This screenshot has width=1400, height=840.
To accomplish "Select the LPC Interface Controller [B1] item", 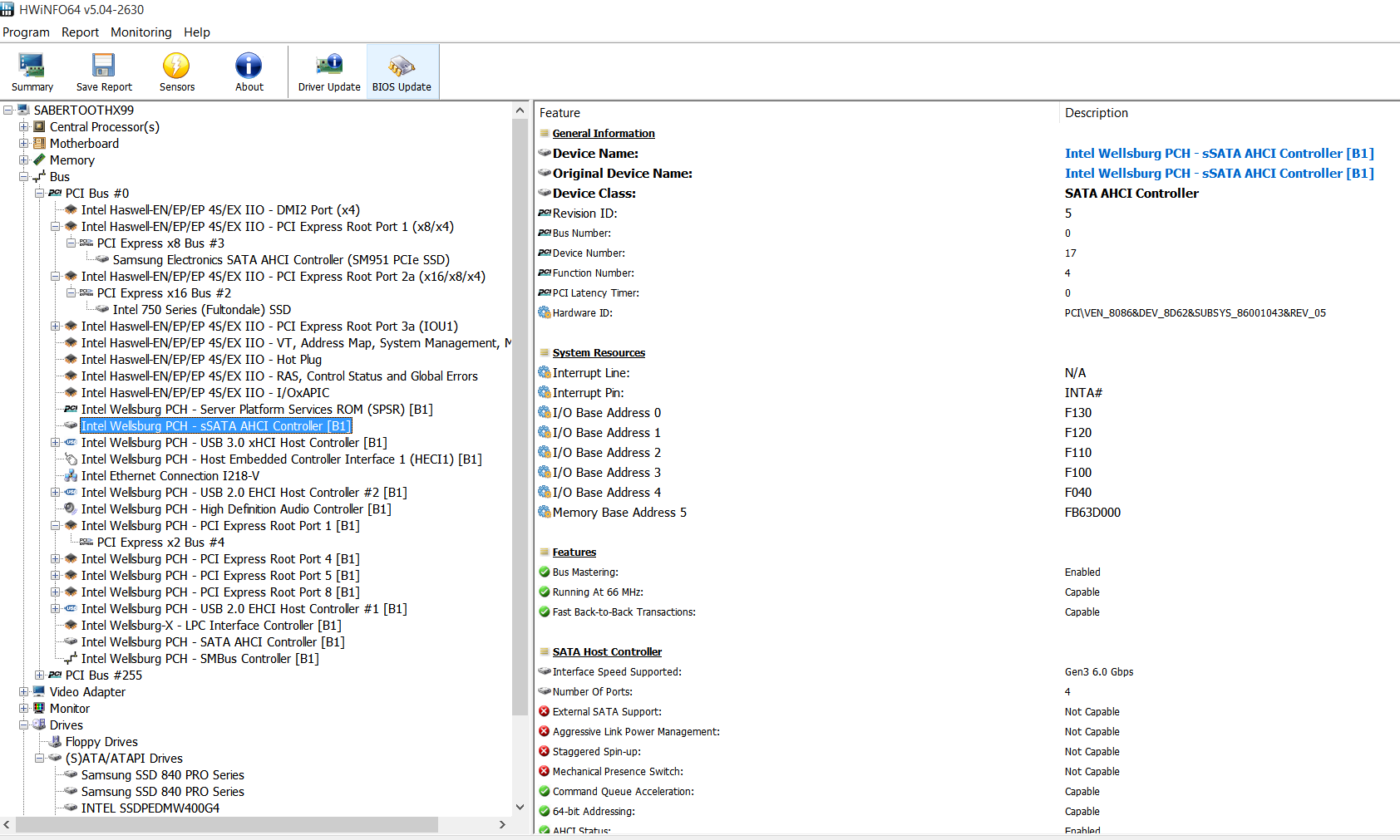I will 211,625.
